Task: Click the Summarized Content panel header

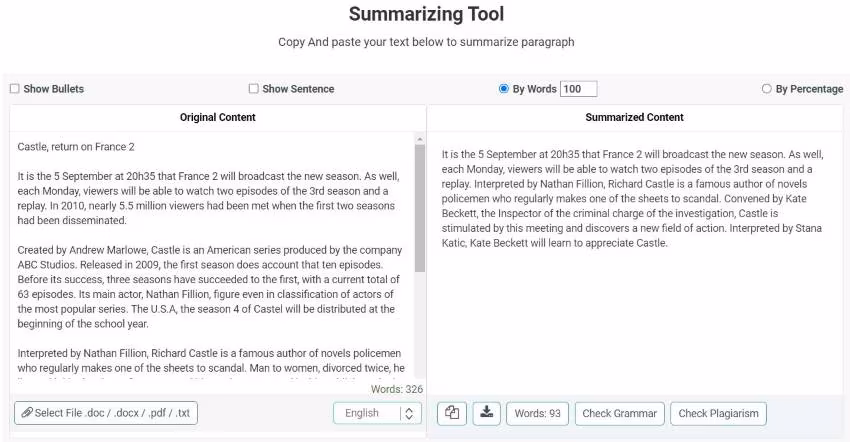Action: point(634,117)
